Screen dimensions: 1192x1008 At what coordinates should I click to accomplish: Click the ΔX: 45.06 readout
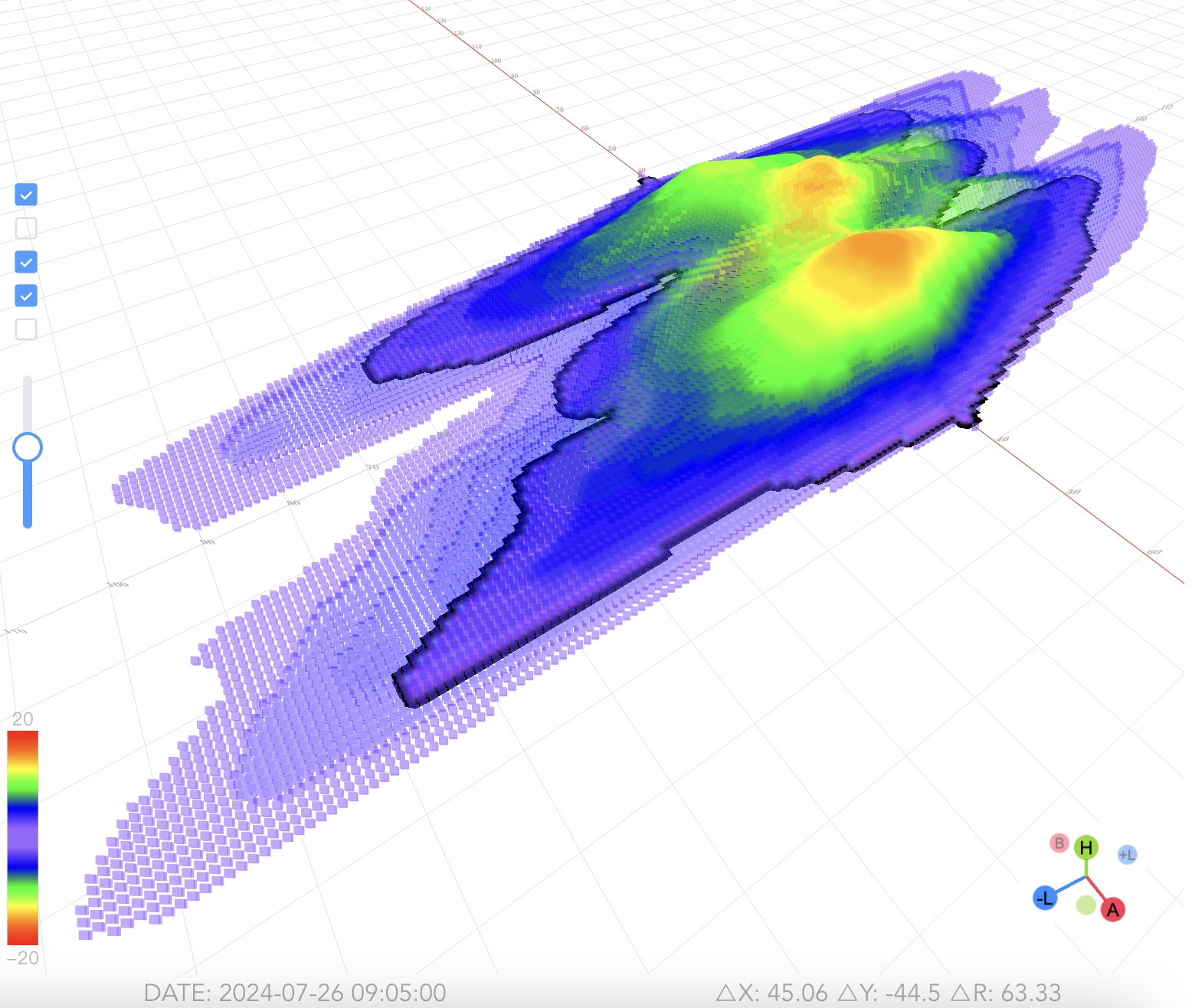(772, 993)
